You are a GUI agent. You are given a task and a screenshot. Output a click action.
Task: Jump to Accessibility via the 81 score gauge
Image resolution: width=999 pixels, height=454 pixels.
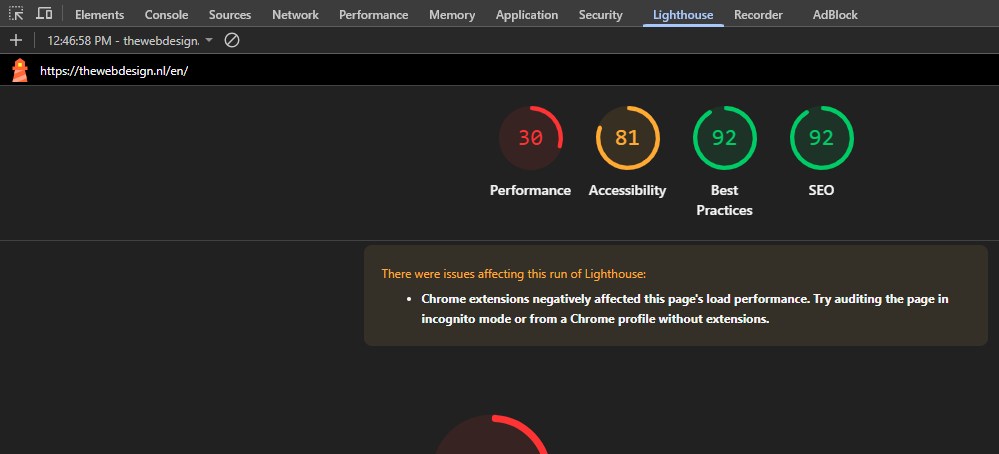[628, 138]
